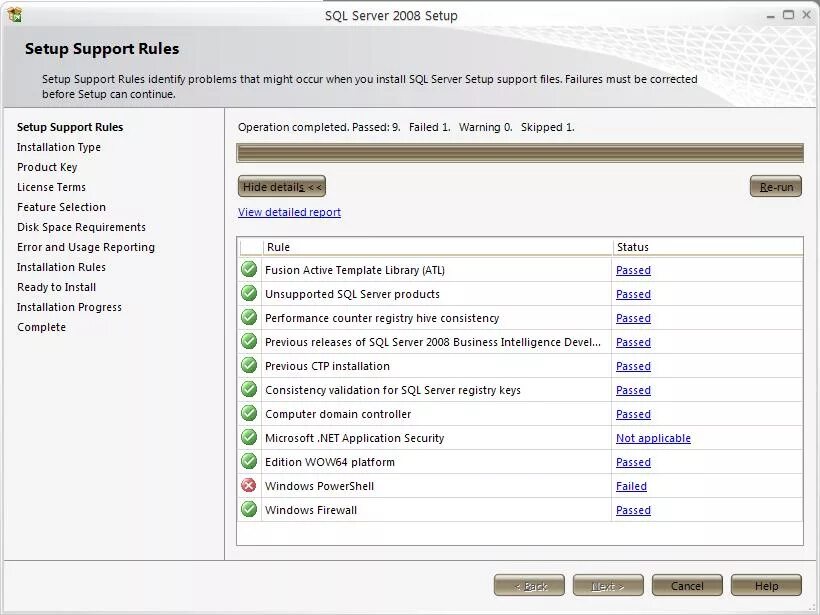Click the check icon beside Previous releases of SQL Server 2008
The image size is (820, 615).
pyautogui.click(x=249, y=341)
